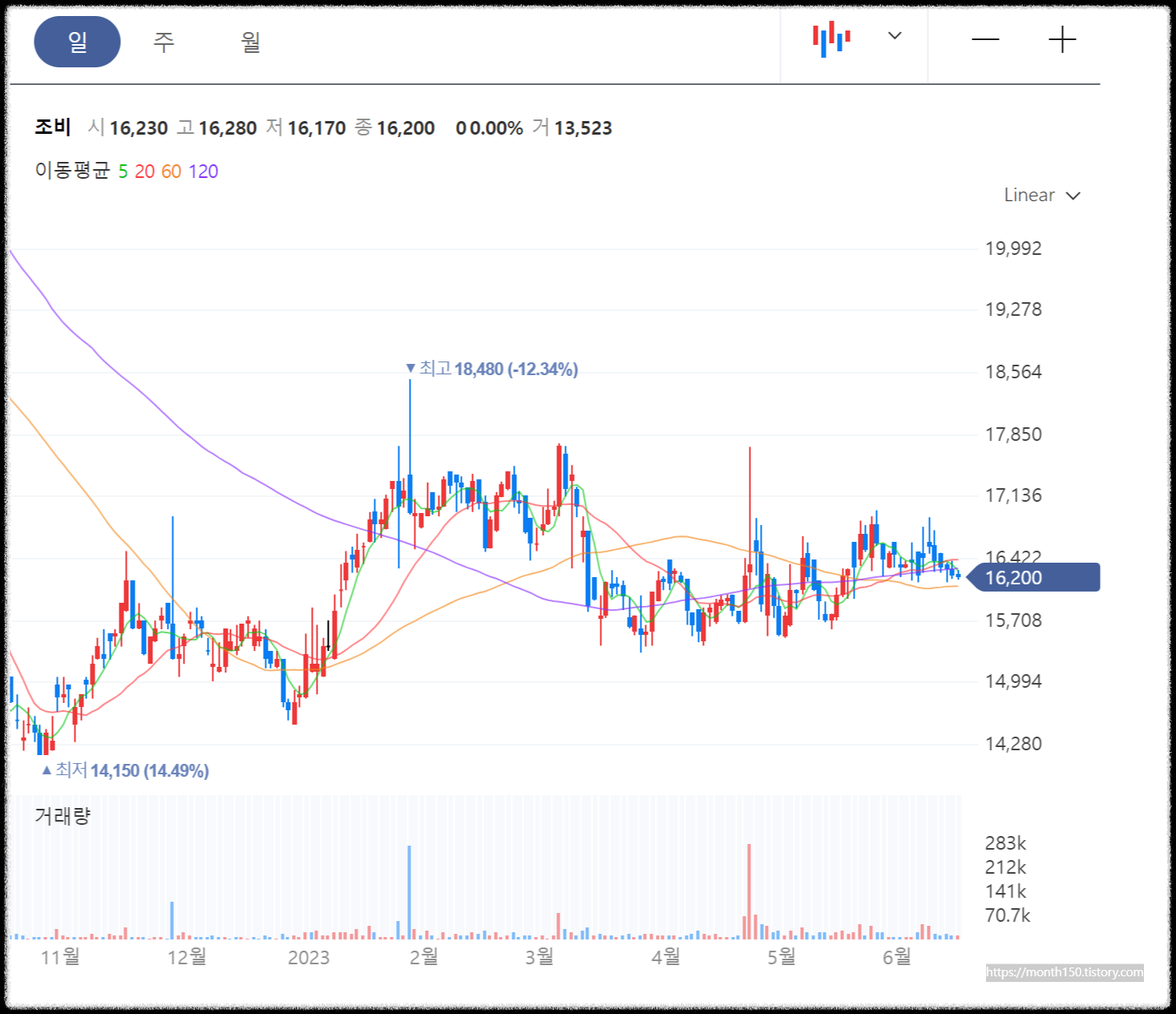Viewport: 1176px width, 1014px height.
Task: Click the 0.00% change value
Action: 496,128
